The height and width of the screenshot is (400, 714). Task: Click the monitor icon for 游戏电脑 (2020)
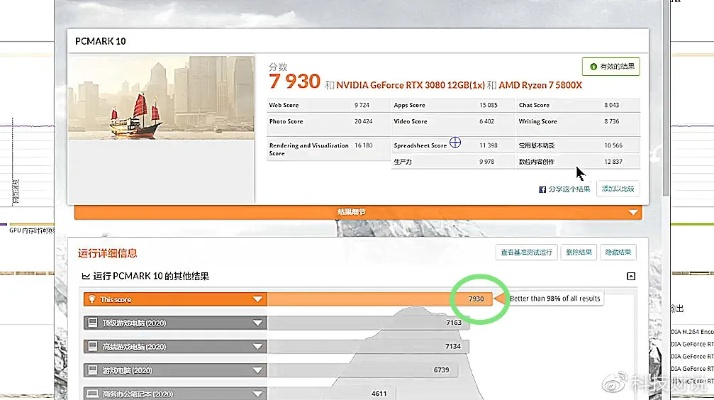(91, 369)
